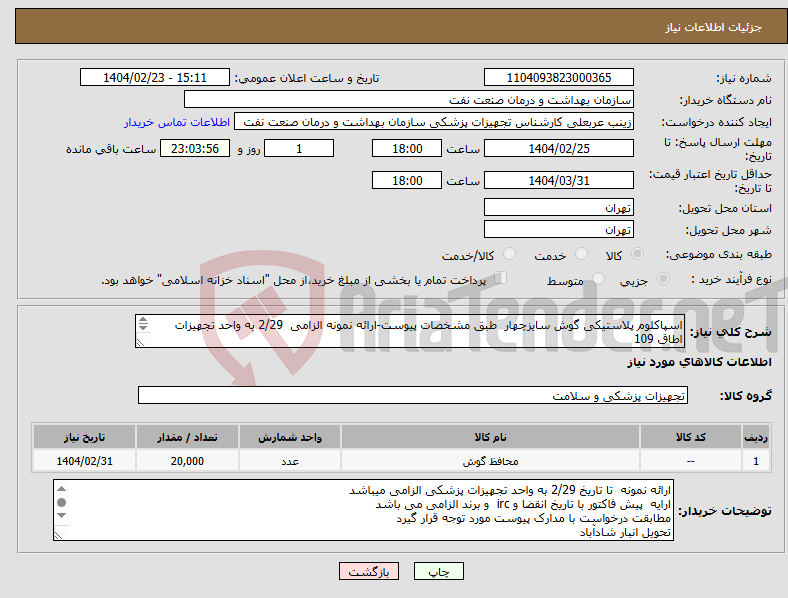Image resolution: width=788 pixels, height=598 pixels.
Task: Click the محافظ گوش item name cell
Action: coord(490,461)
